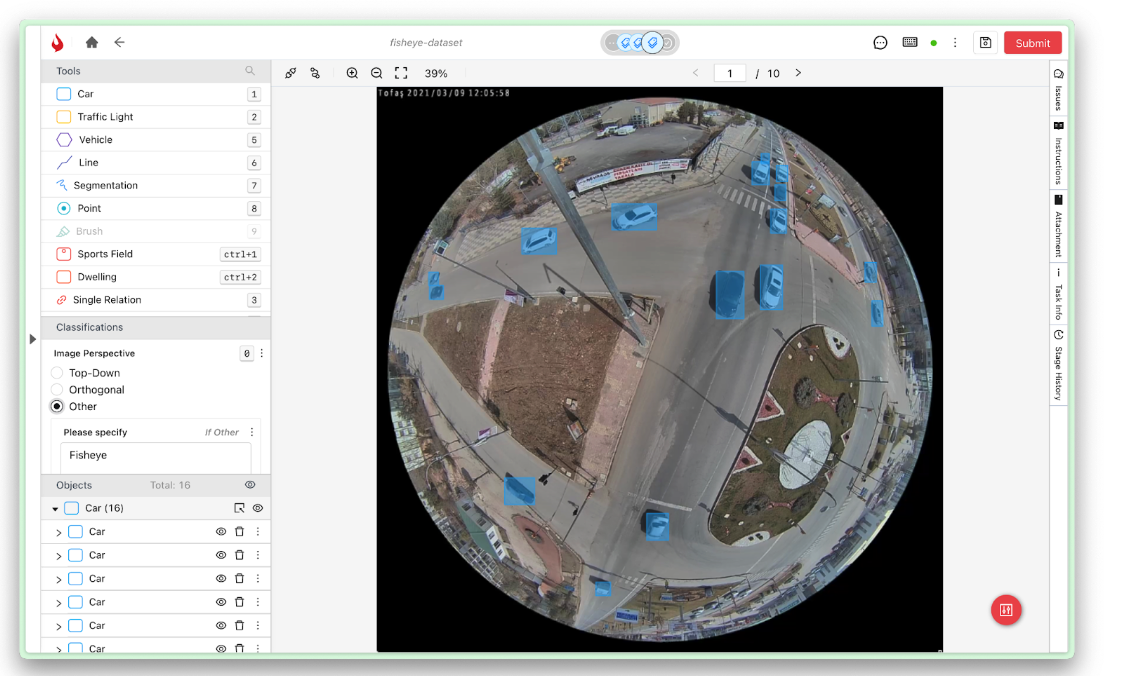This screenshot has height=676, width=1126.
Task: Click the red floating action button on the canvas
Action: click(1006, 610)
